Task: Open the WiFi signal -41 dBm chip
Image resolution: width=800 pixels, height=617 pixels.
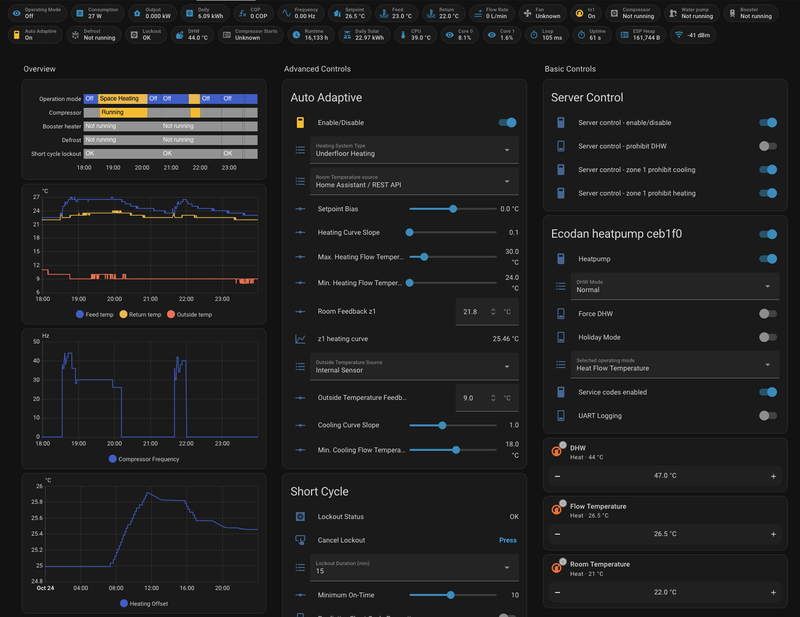Action: (x=693, y=35)
